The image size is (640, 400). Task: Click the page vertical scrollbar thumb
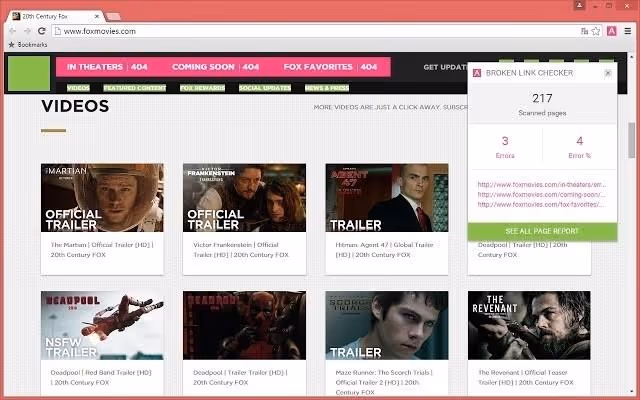[632, 140]
